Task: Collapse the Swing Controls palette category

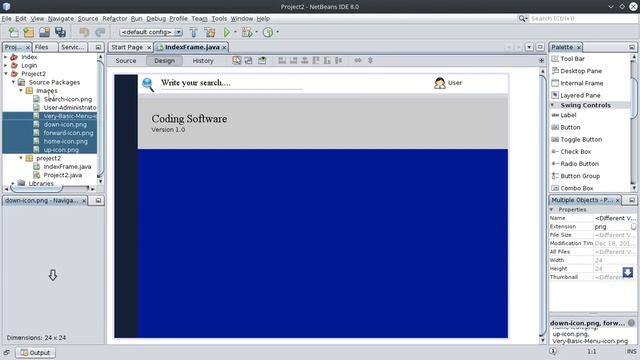Action: pos(553,105)
